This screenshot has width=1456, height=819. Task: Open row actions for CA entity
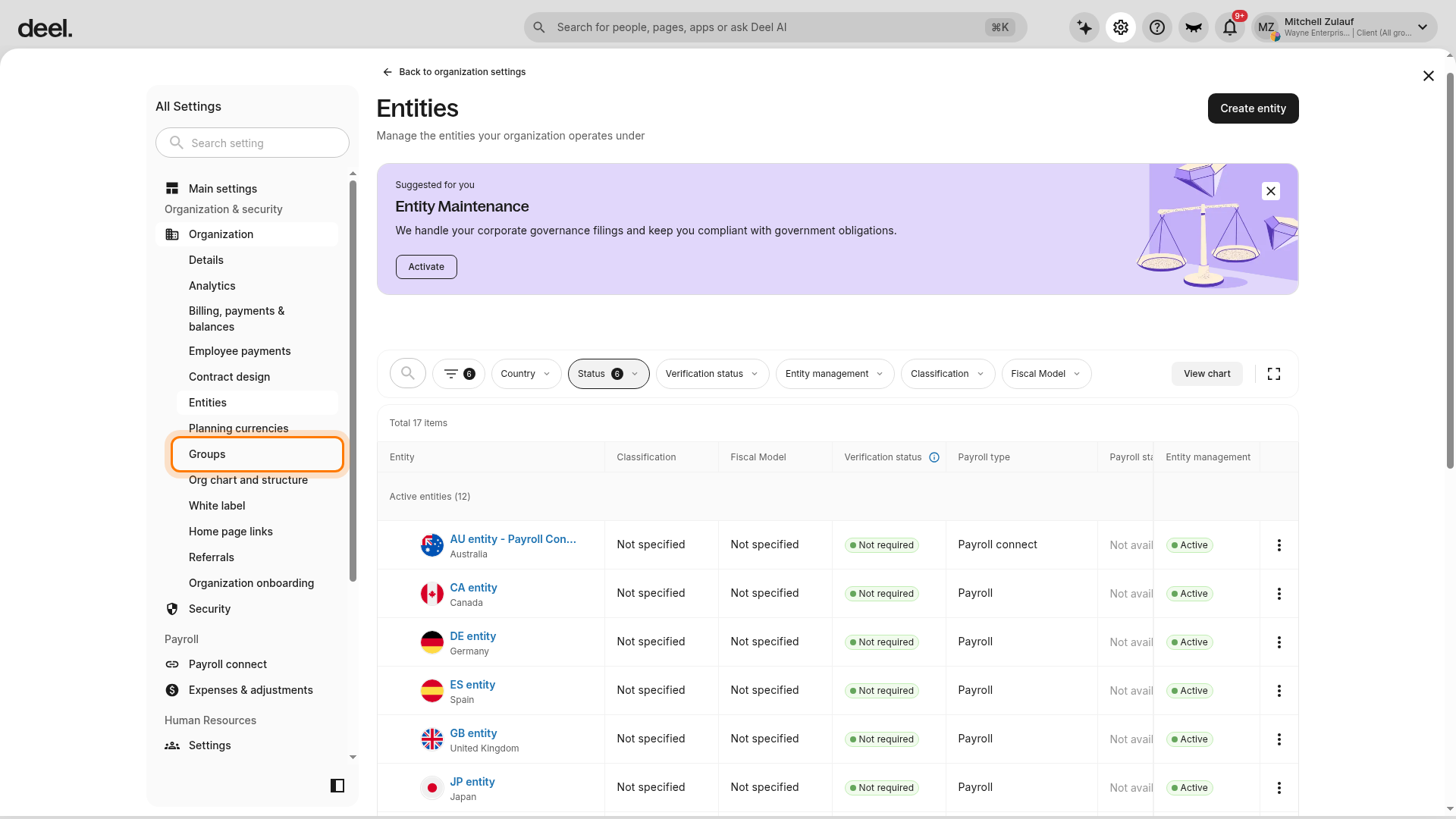point(1279,594)
